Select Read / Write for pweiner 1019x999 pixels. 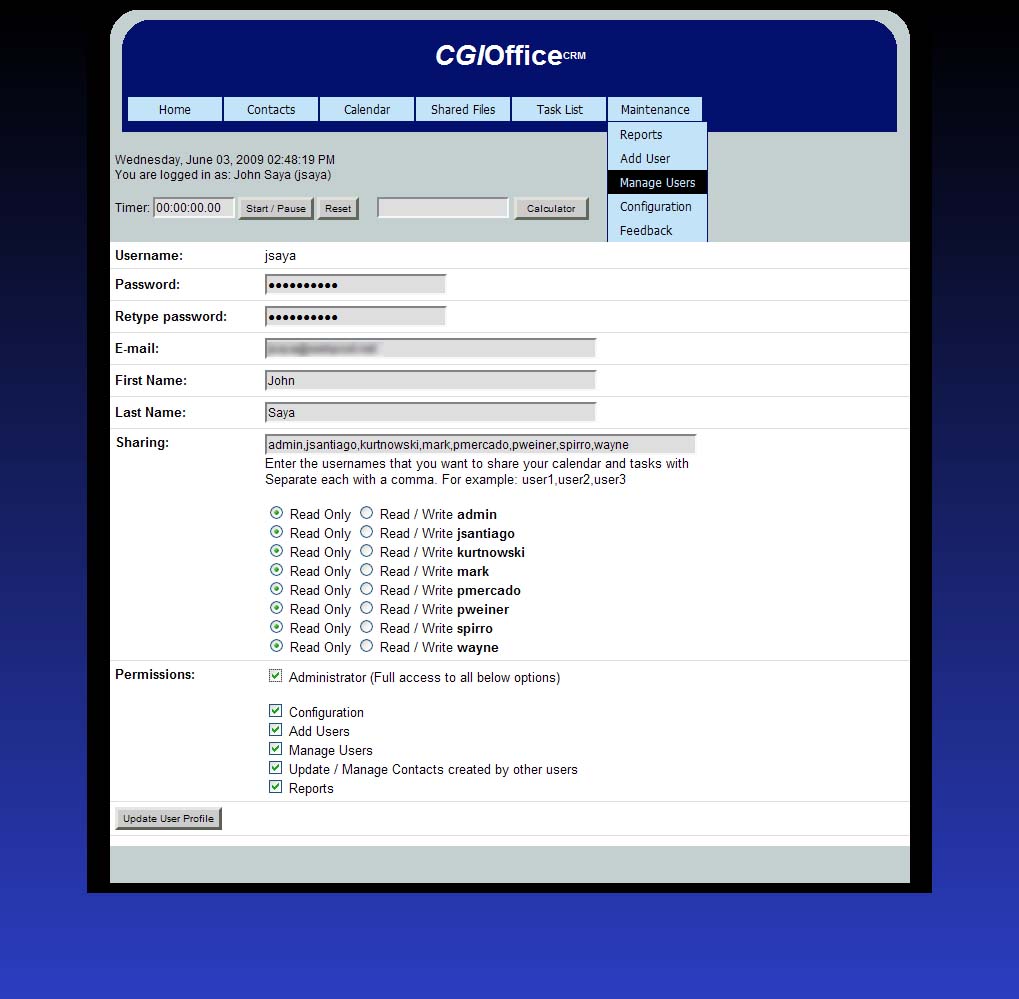tap(367, 608)
